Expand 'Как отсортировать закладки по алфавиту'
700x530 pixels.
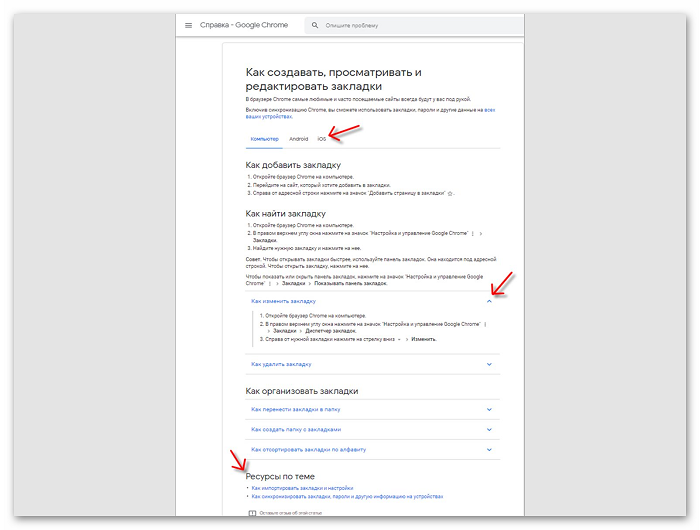pyautogui.click(x=372, y=450)
